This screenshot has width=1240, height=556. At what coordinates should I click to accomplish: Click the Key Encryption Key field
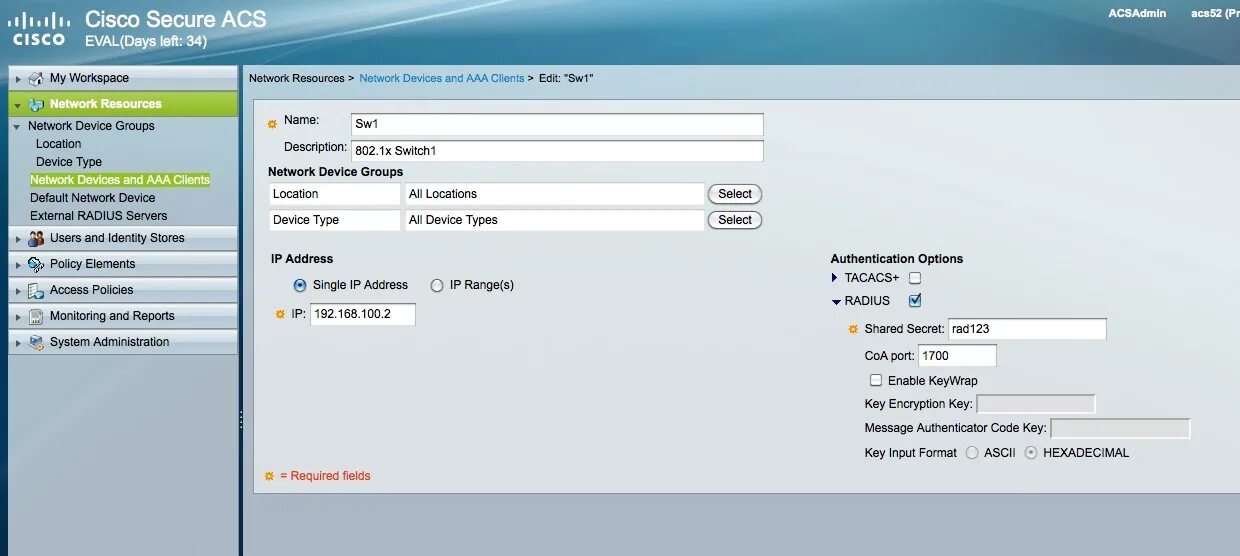point(1036,404)
